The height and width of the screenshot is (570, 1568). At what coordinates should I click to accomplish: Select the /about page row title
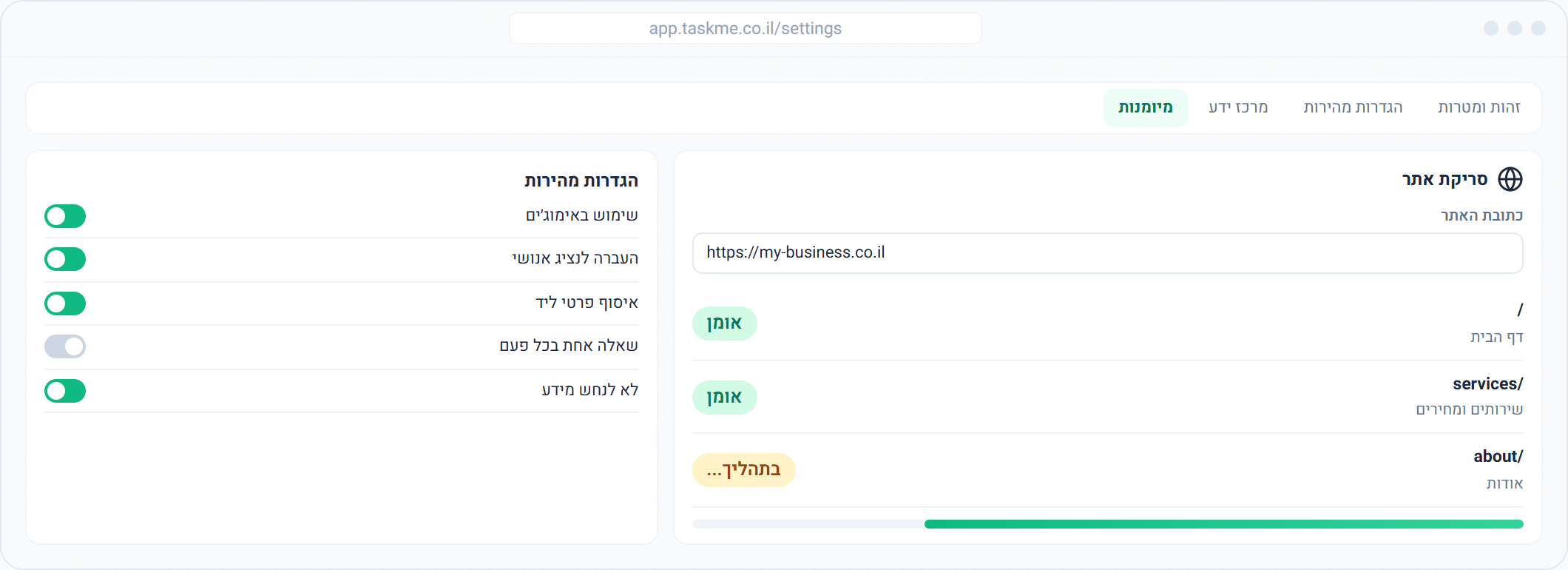click(x=1498, y=457)
